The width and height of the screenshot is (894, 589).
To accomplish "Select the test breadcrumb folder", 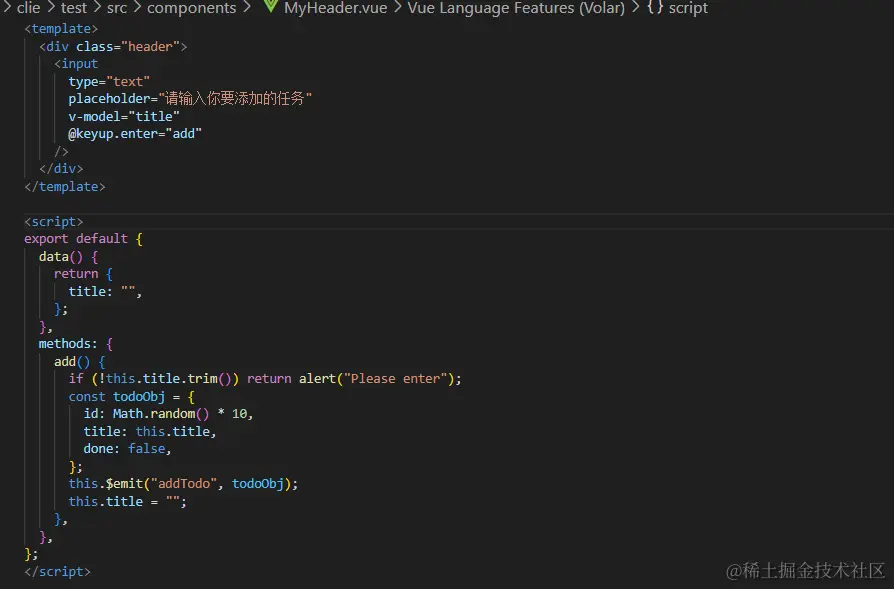I will [74, 8].
